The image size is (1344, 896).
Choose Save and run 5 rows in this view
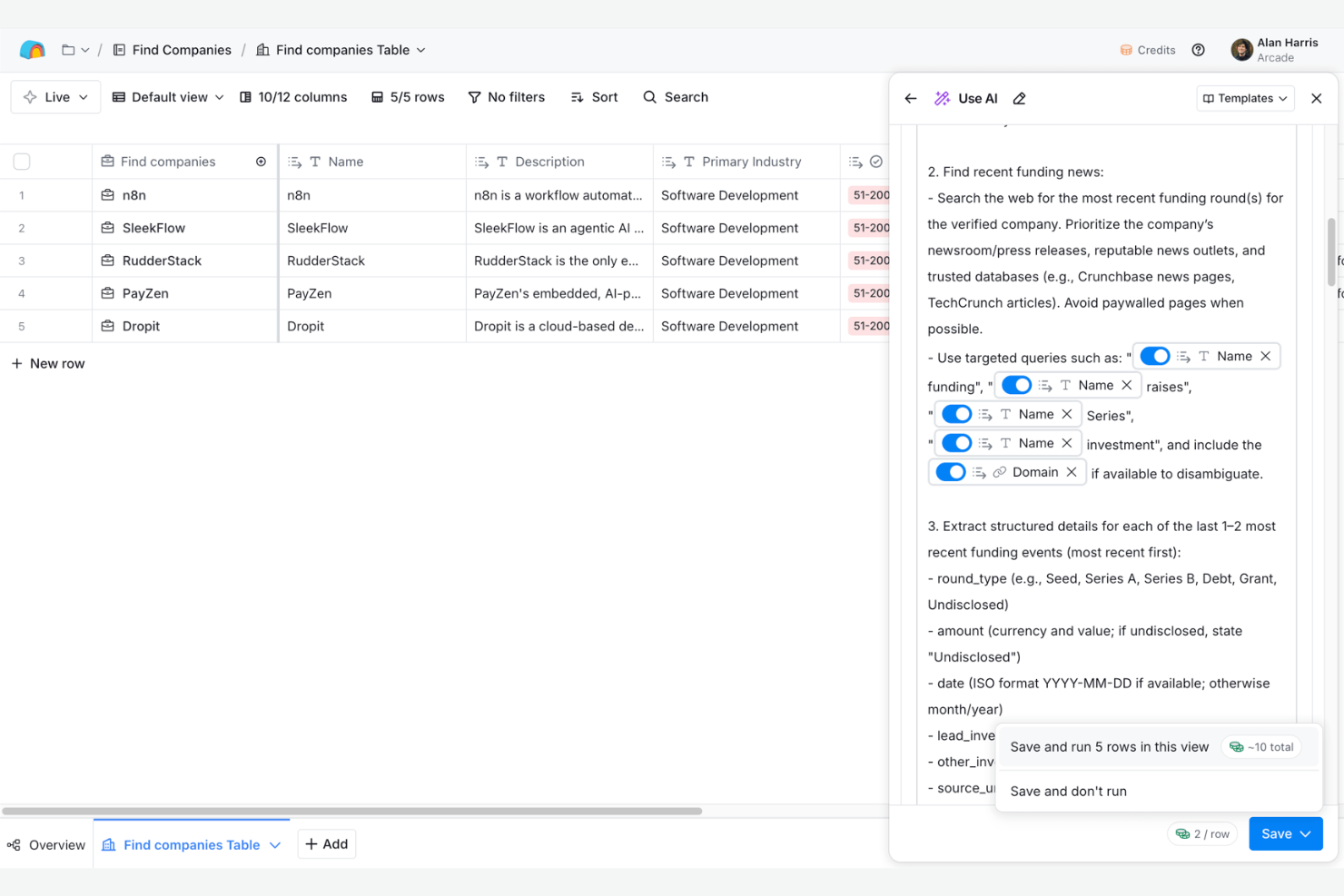pos(1109,746)
